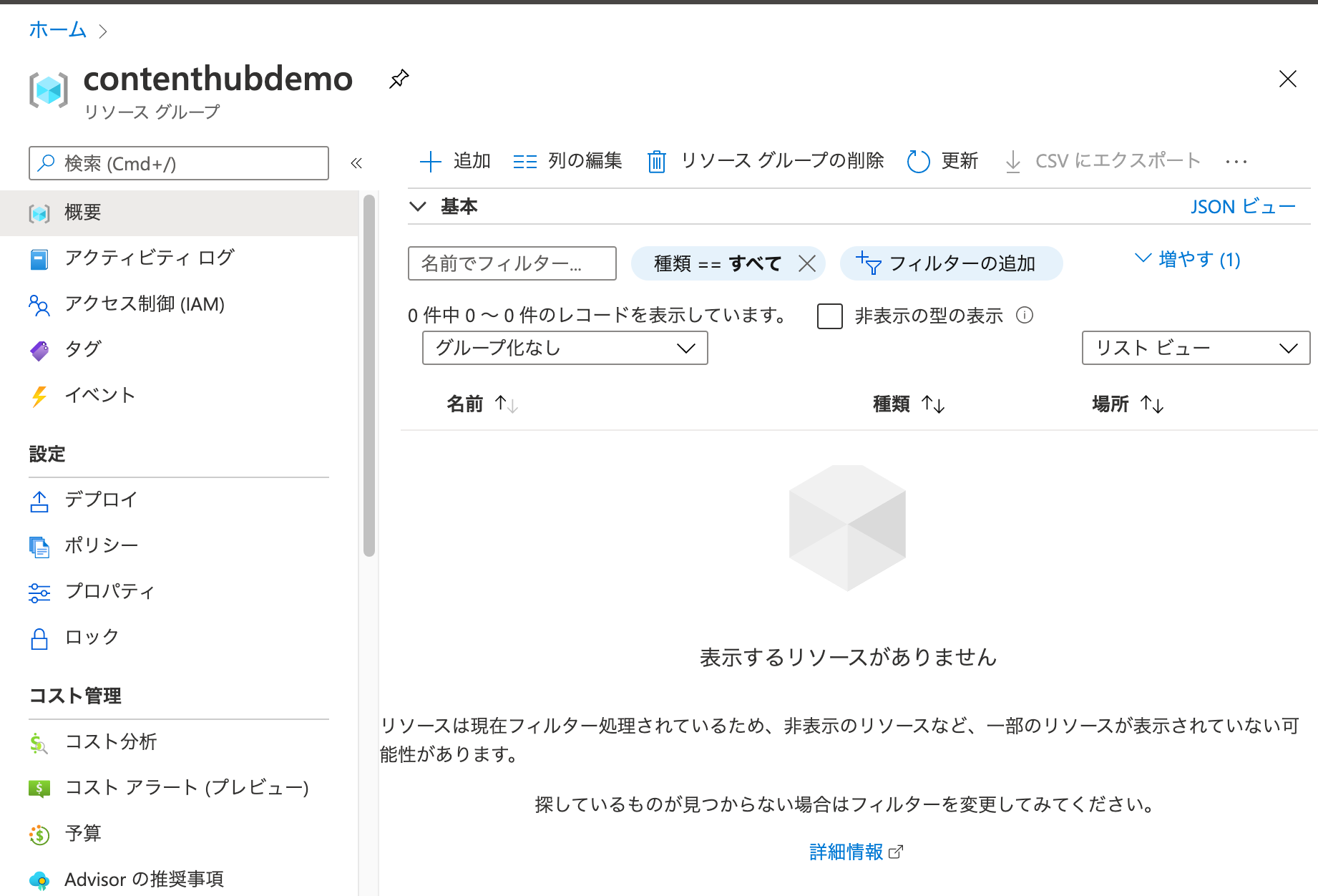The image size is (1318, 896).
Task: Click the 検索 (Cmd+/) search field
Action: point(179,163)
